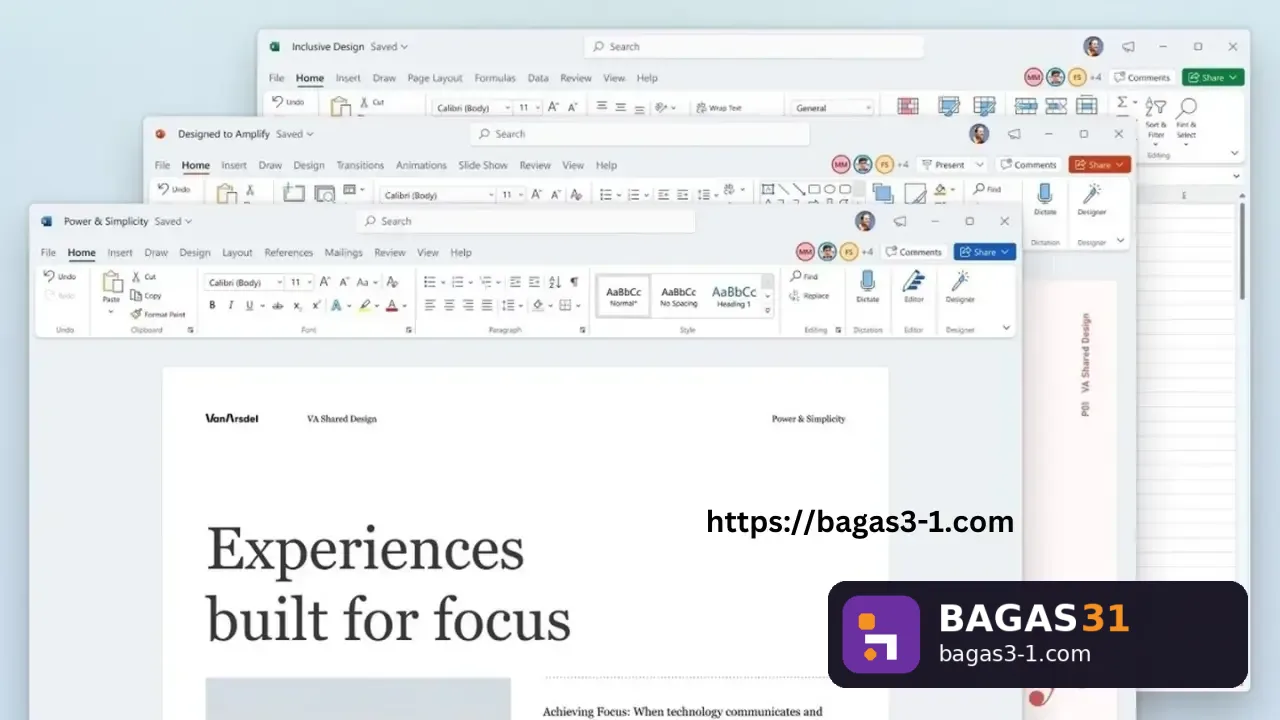The width and height of the screenshot is (1280, 720).
Task: Toggle Superscript in Word ribbon
Action: (x=316, y=305)
